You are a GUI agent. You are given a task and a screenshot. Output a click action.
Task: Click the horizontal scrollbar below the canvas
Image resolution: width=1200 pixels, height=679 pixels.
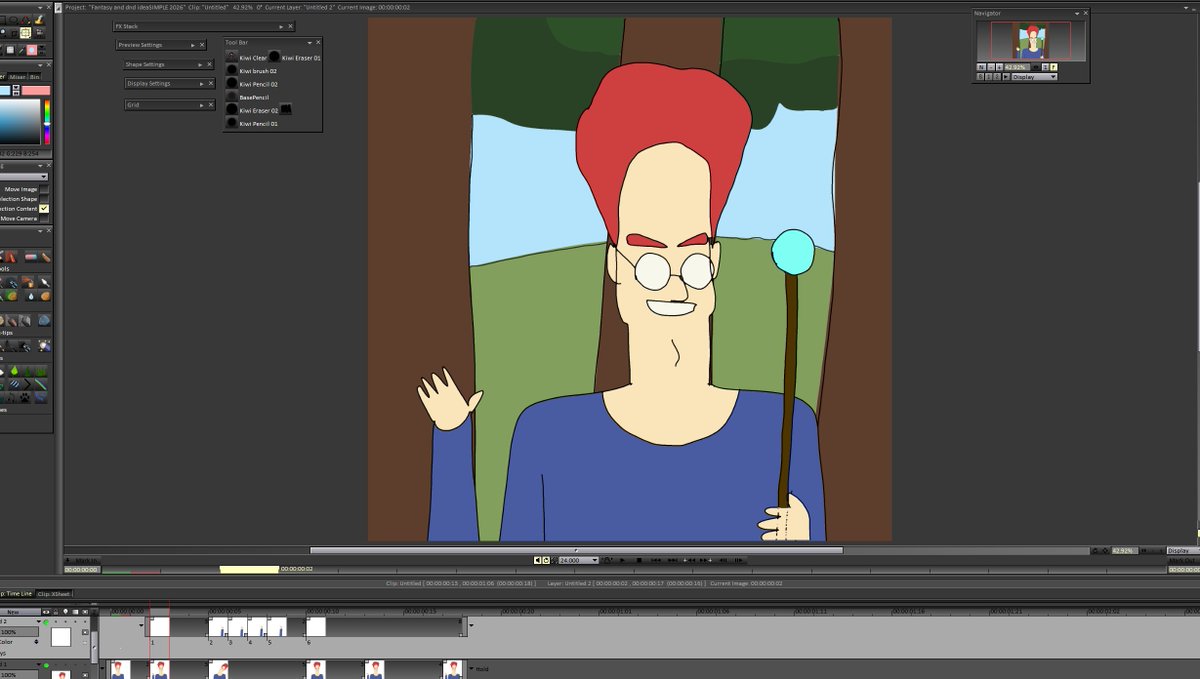click(576, 550)
